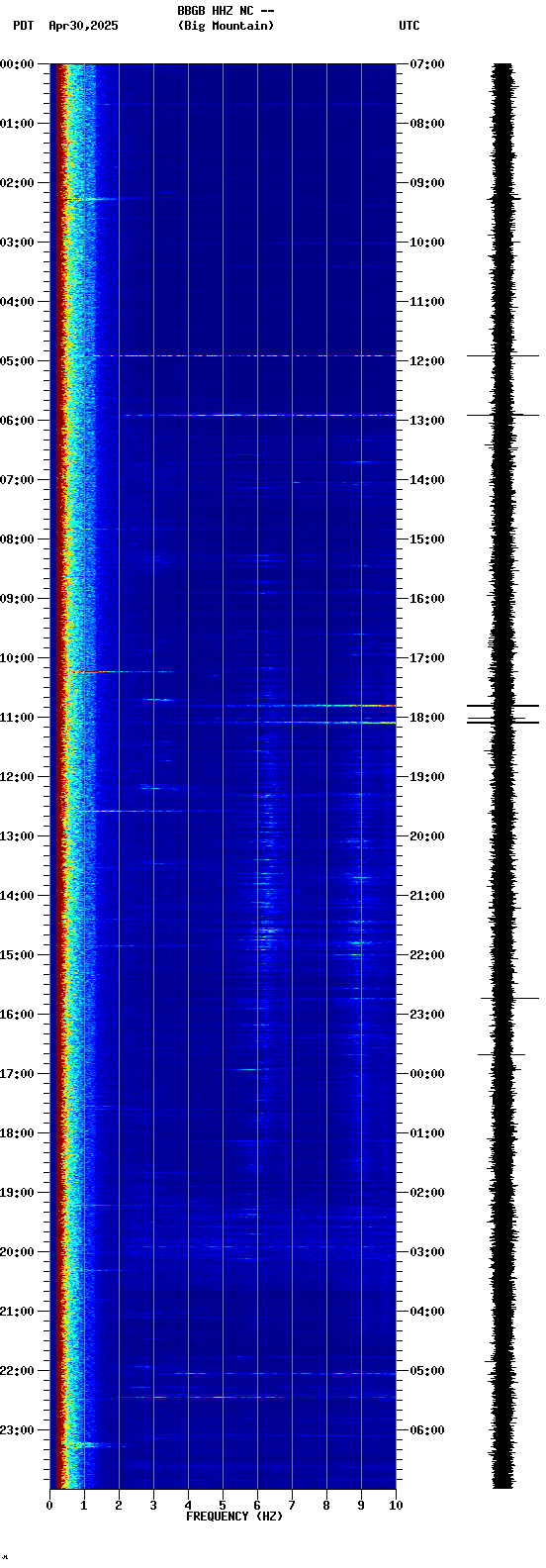This screenshot has width=546, height=1568.
Task: Click the PDT axis label 11:00
Action: click(17, 718)
